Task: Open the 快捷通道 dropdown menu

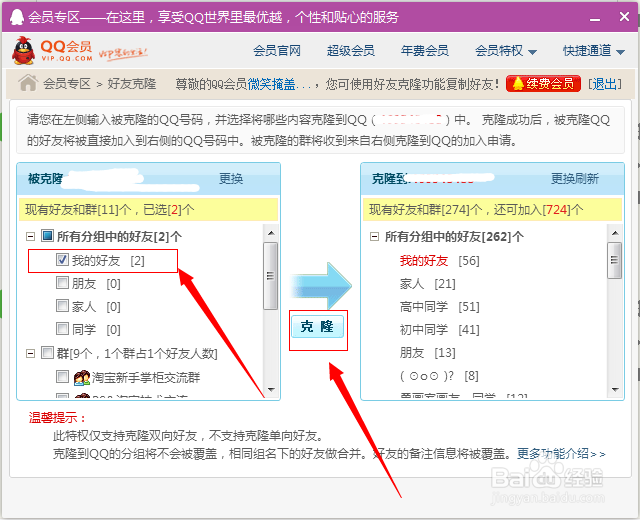Action: coord(594,51)
